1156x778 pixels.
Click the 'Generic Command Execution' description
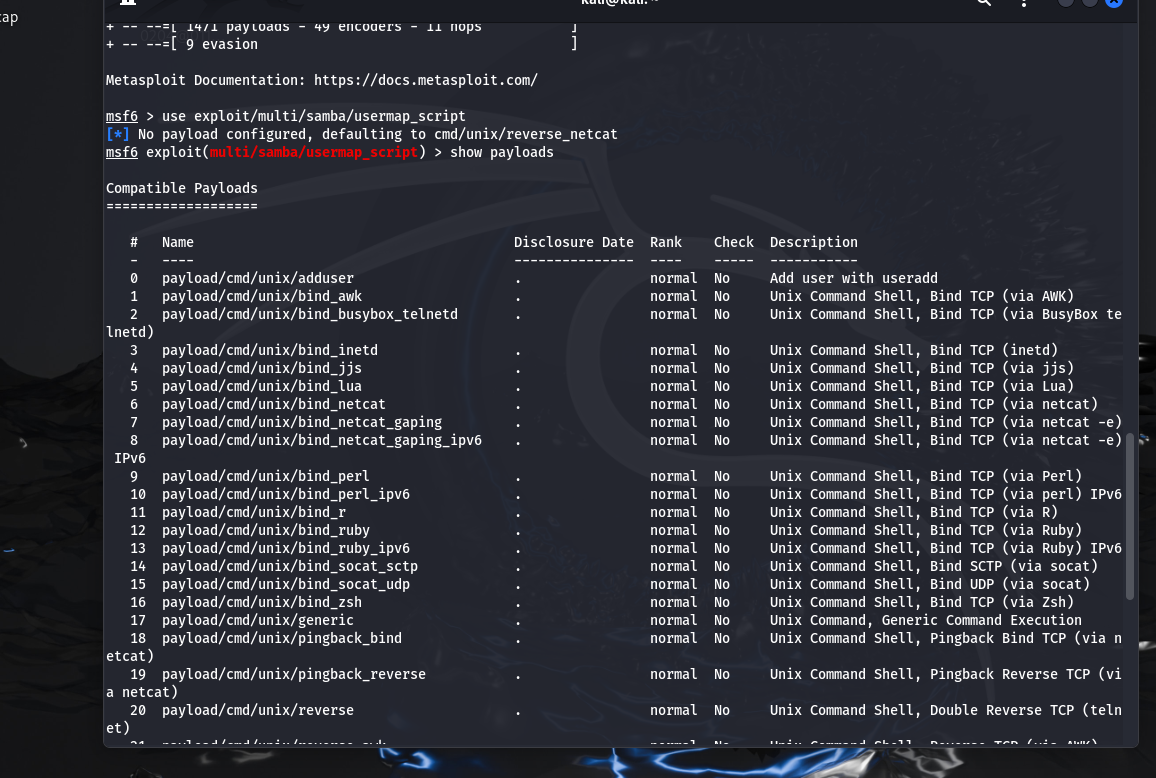982,620
